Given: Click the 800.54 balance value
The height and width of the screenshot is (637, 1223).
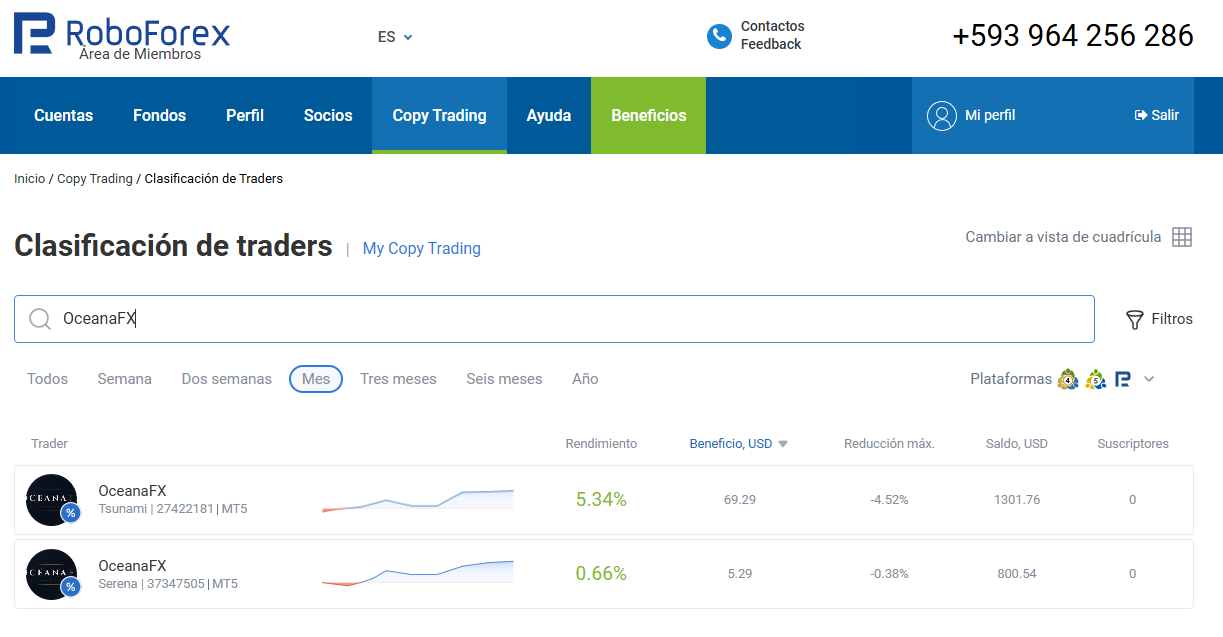Looking at the screenshot, I should coord(1017,574).
